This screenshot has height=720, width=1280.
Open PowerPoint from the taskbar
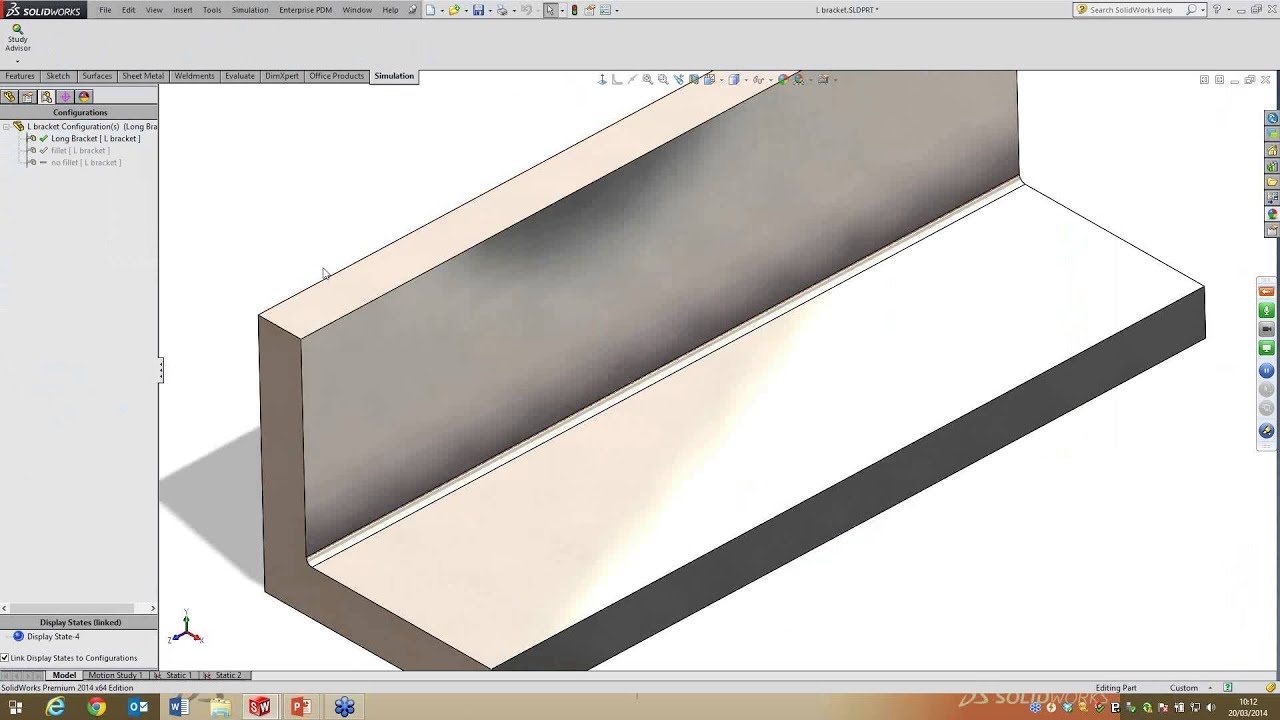(300, 707)
